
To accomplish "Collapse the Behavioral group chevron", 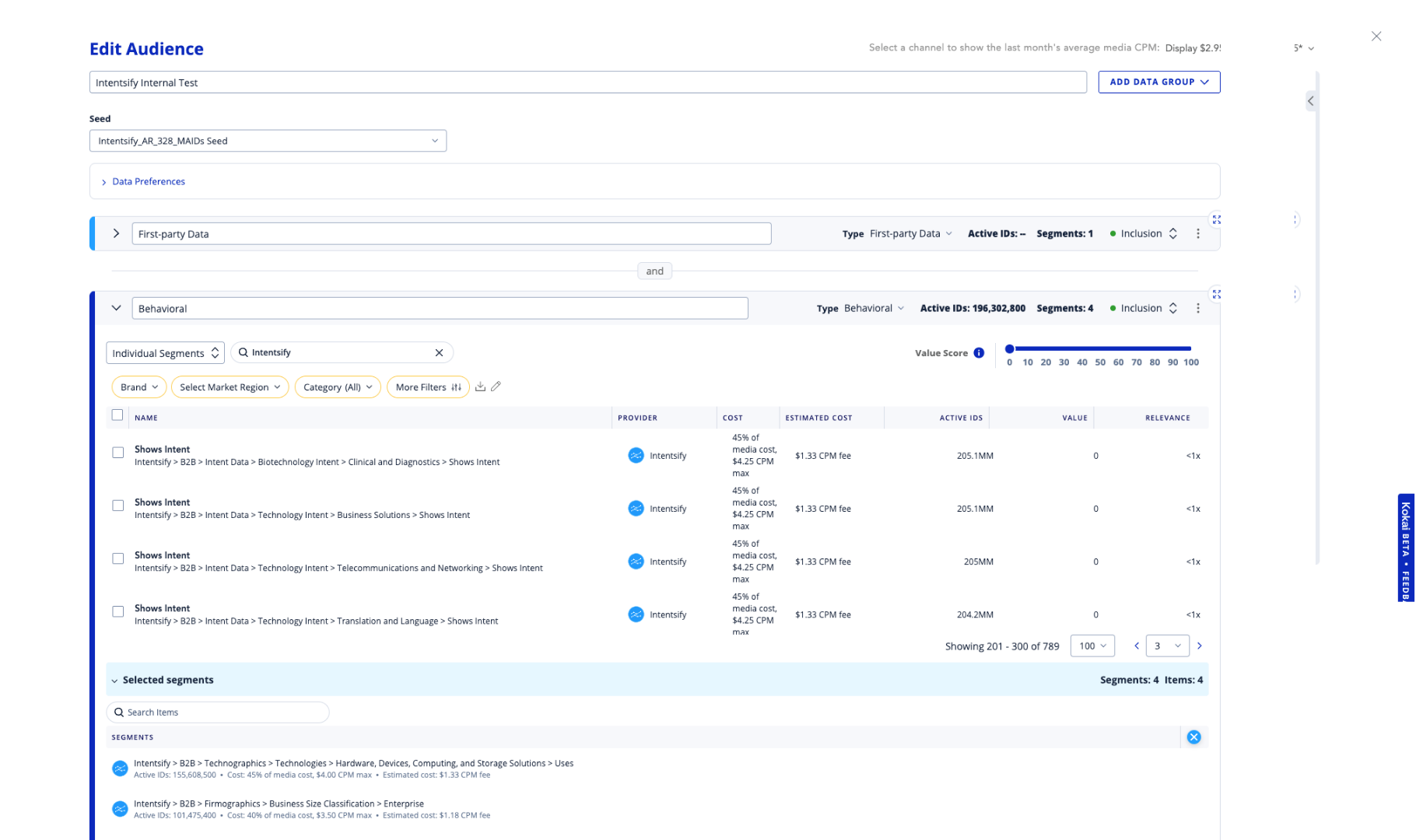I will [115, 308].
